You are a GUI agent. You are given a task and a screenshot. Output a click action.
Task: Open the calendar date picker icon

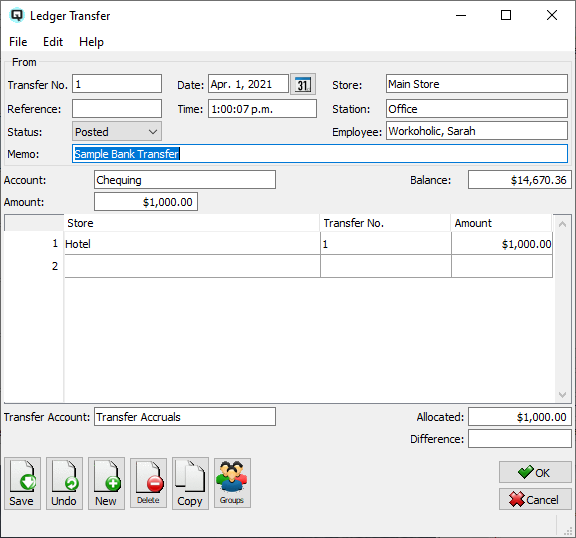pyautogui.click(x=303, y=84)
